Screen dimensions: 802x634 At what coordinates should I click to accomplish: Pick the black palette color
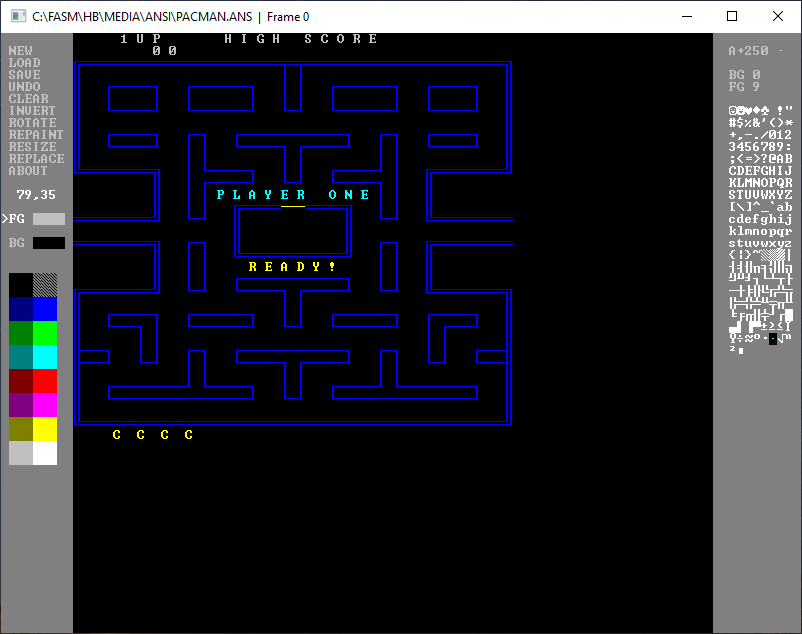point(20,285)
